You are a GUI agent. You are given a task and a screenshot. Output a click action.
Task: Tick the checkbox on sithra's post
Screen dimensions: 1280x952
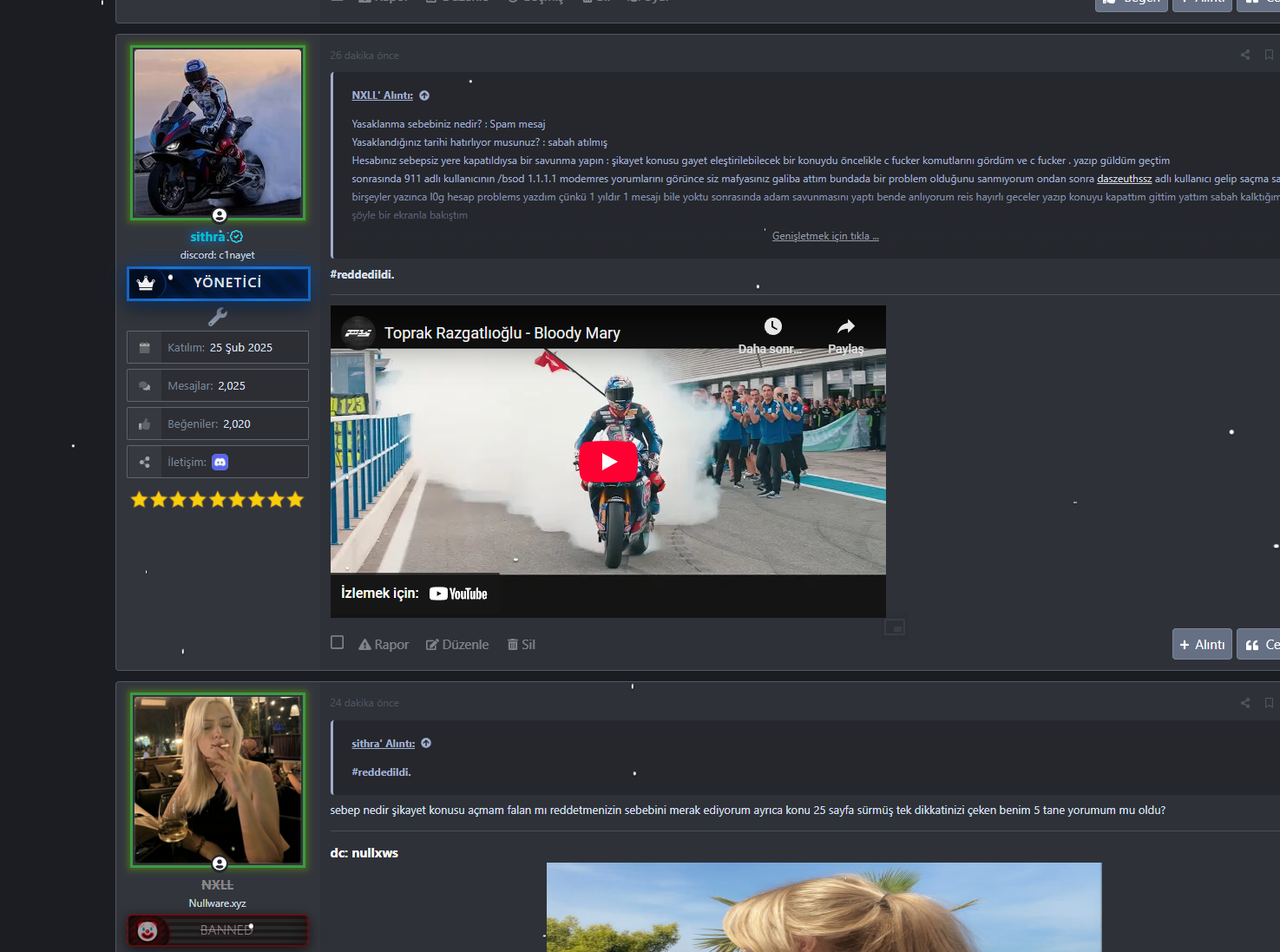click(x=338, y=642)
